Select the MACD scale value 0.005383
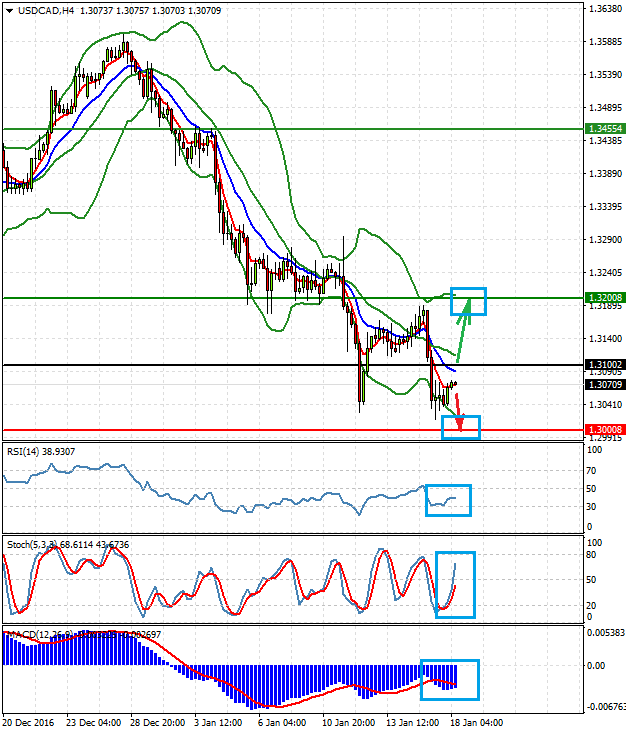Screen dimensions: 626x734 tap(605, 633)
